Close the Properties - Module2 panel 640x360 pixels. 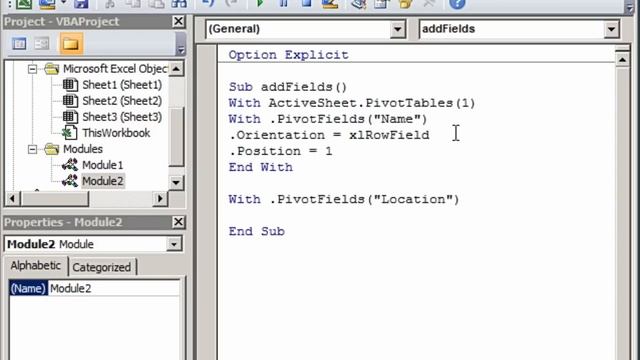[178, 222]
